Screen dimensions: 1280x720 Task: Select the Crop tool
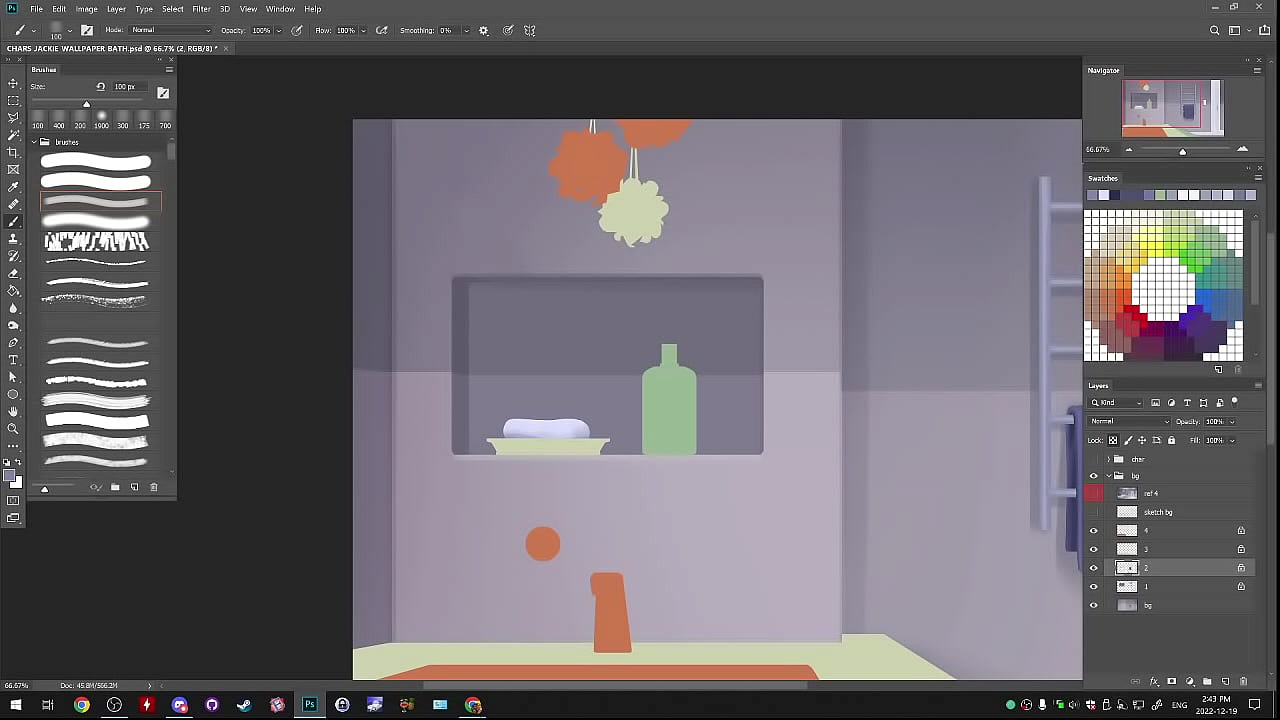[x=13, y=152]
